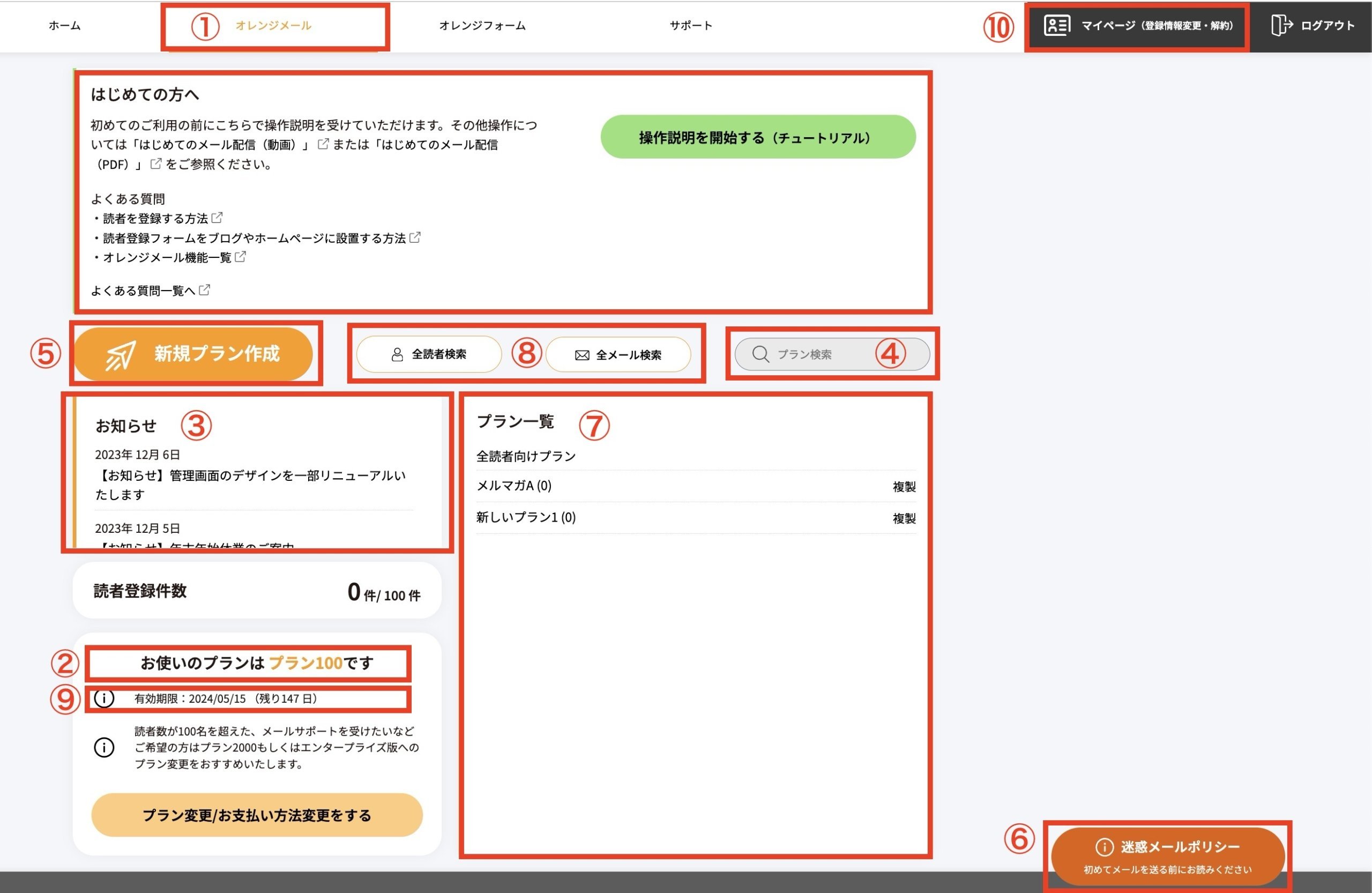This screenshot has width=1372, height=893.
Task: Click external link icon beside よくある質問一覧へ
Action: pos(205,290)
